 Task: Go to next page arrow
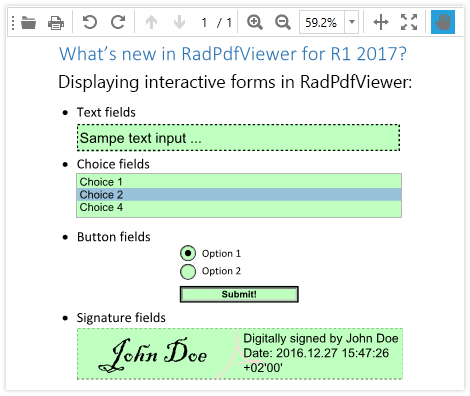[179, 22]
